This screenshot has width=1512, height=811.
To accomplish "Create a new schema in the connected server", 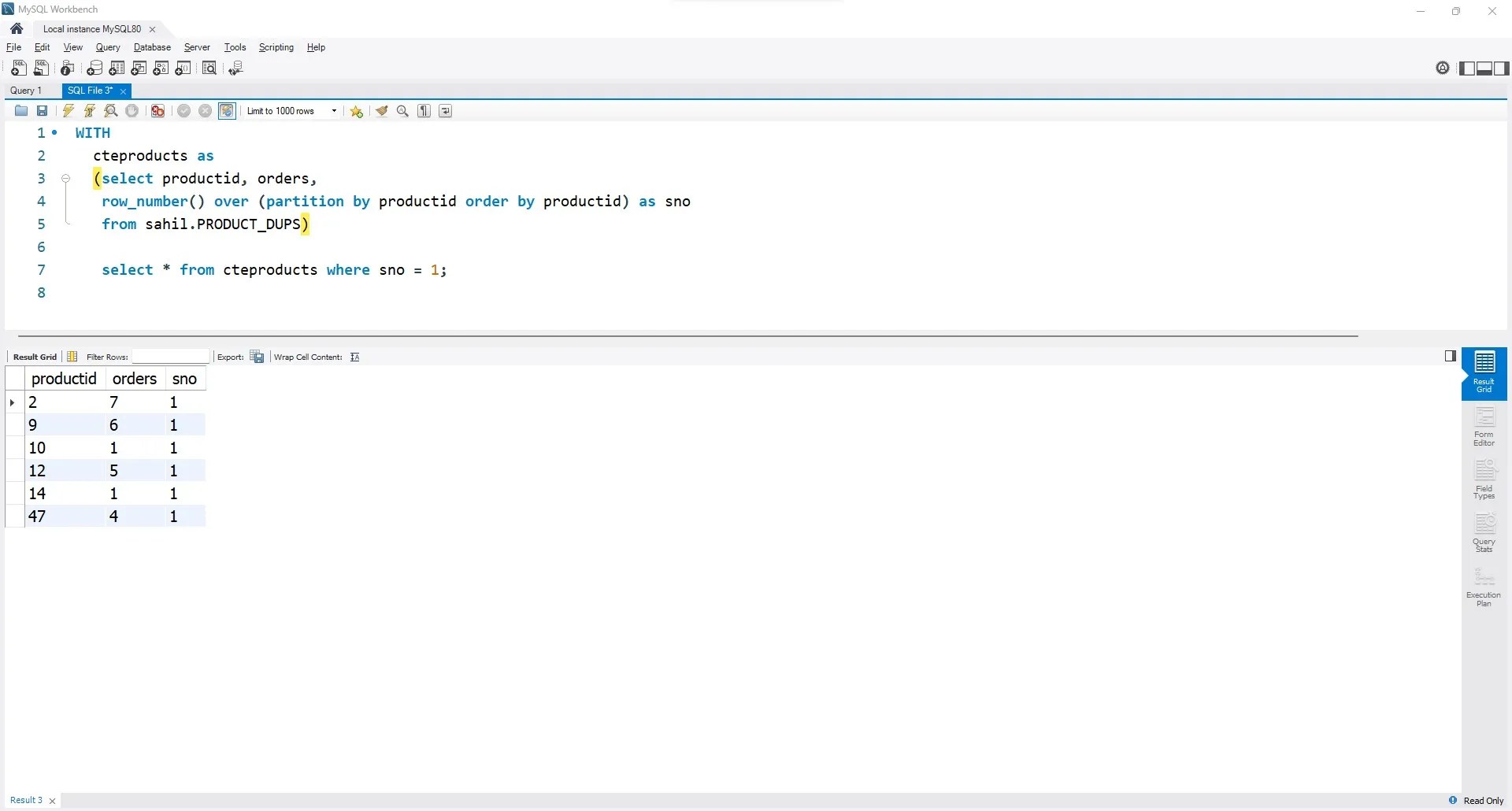I will click(94, 69).
